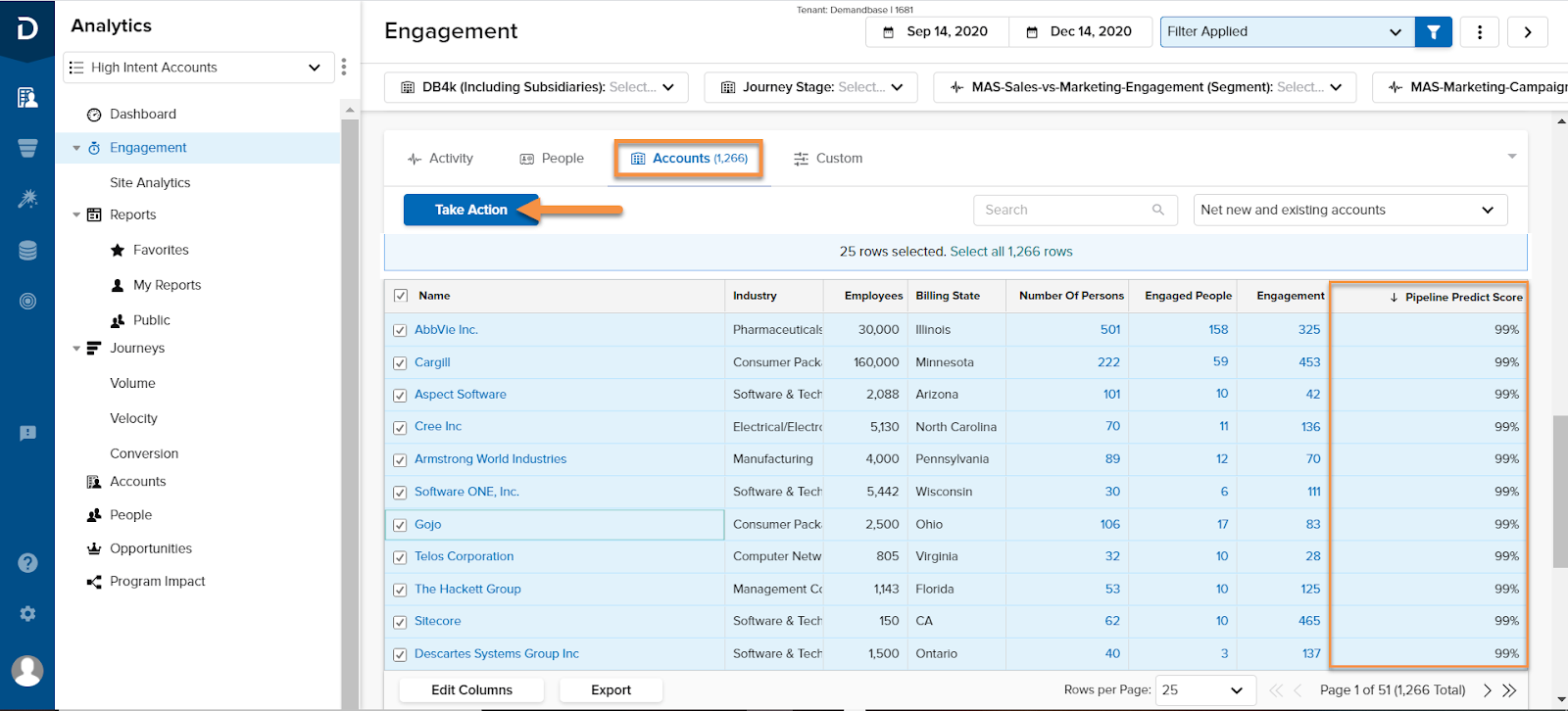Uncheck the AbbVie Inc. row checkbox
Screen dimensions: 1568x711
(400, 330)
